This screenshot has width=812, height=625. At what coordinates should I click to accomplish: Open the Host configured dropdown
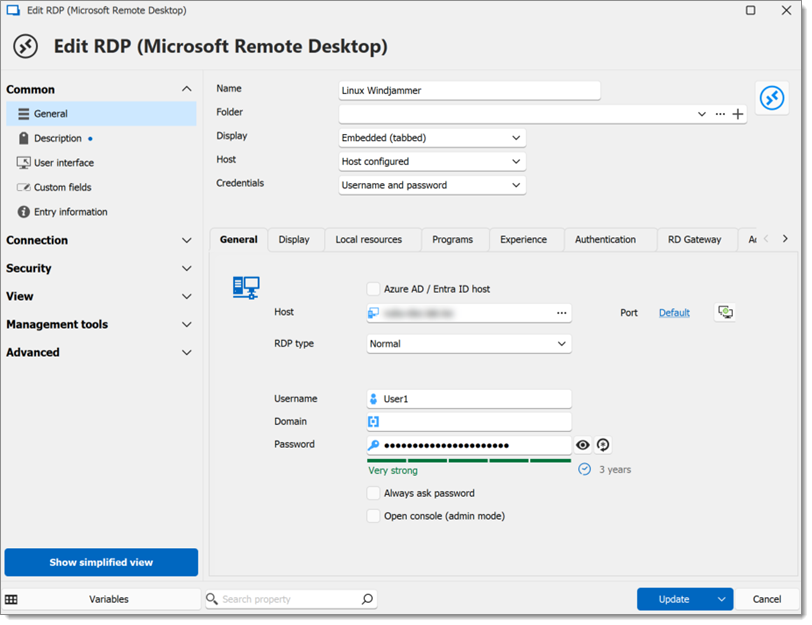pos(432,162)
